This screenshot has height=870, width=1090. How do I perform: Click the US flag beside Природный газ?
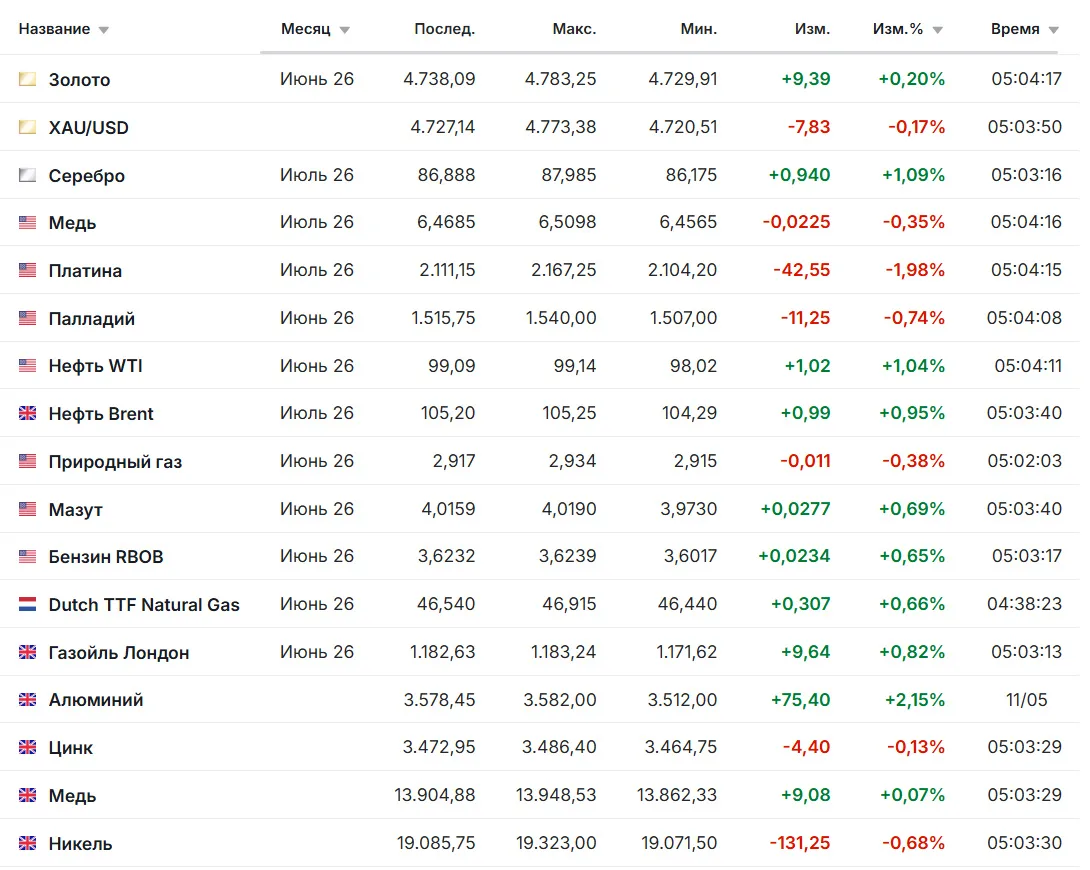27,461
